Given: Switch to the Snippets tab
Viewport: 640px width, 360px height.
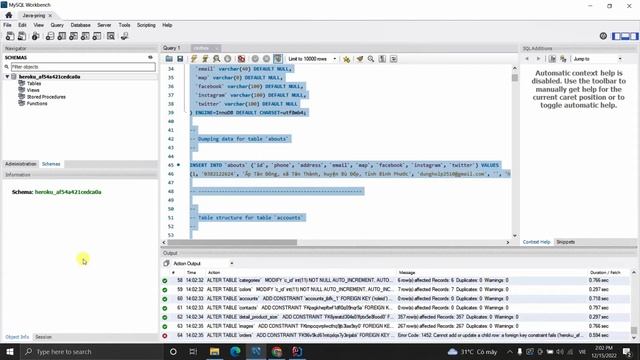Looking at the screenshot, I should pyautogui.click(x=566, y=242).
